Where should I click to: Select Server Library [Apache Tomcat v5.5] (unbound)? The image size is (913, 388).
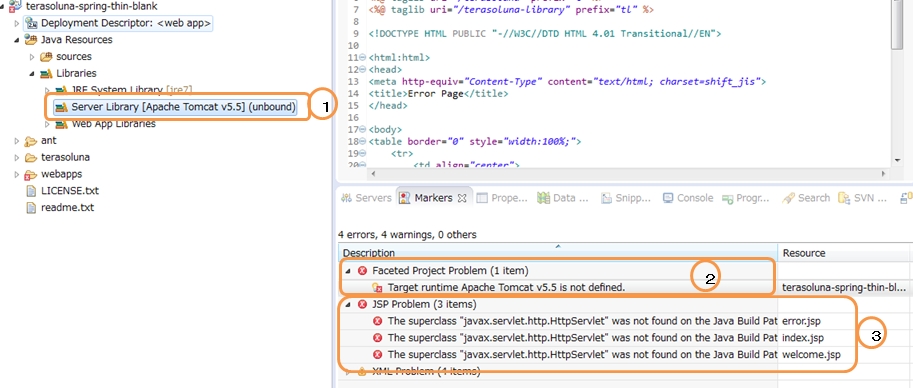183,107
